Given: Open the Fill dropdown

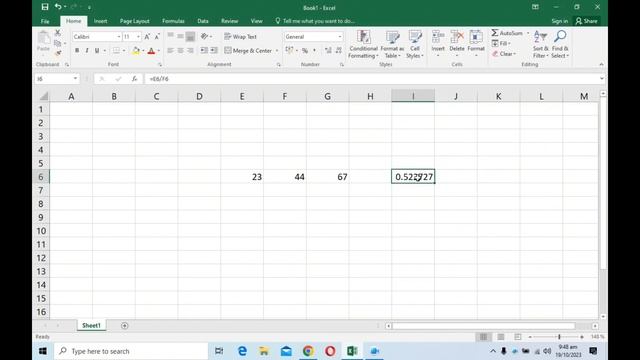Looking at the screenshot, I should coord(501,43).
